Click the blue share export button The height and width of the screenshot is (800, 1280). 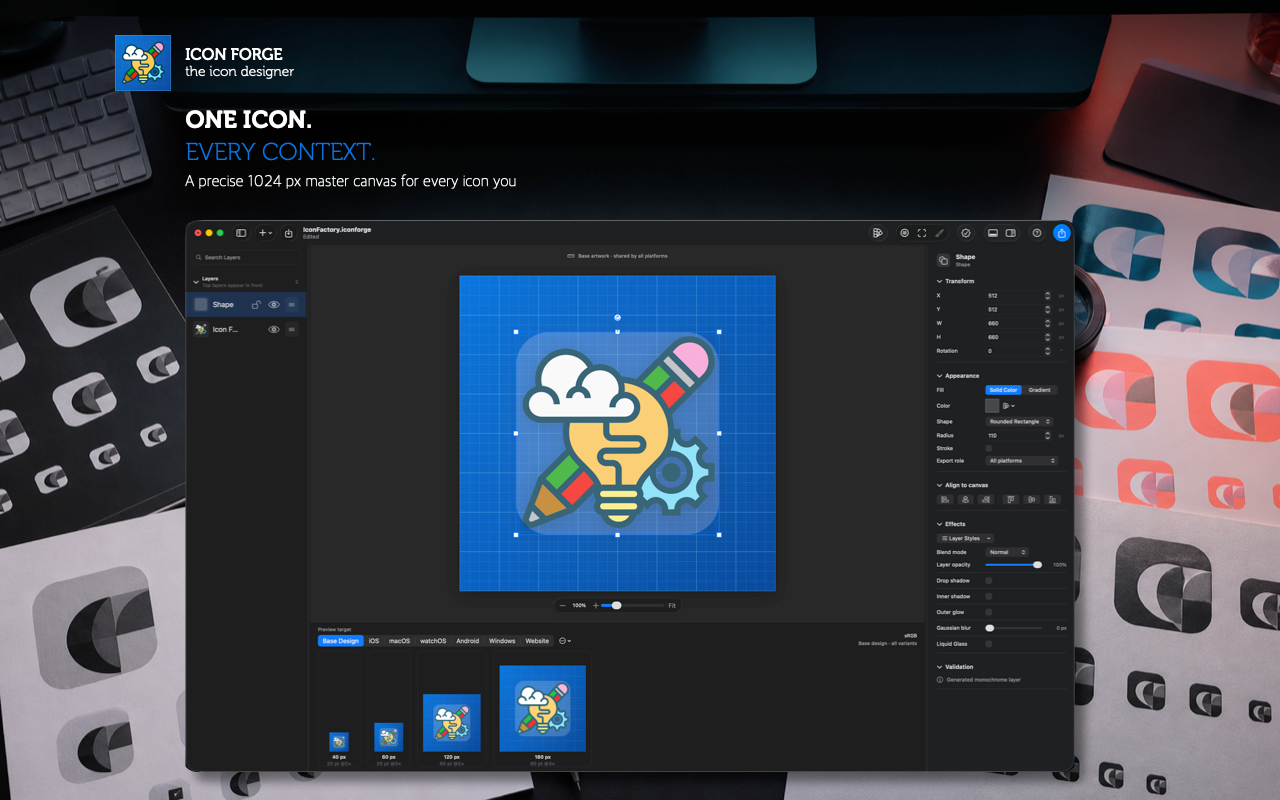click(1062, 233)
